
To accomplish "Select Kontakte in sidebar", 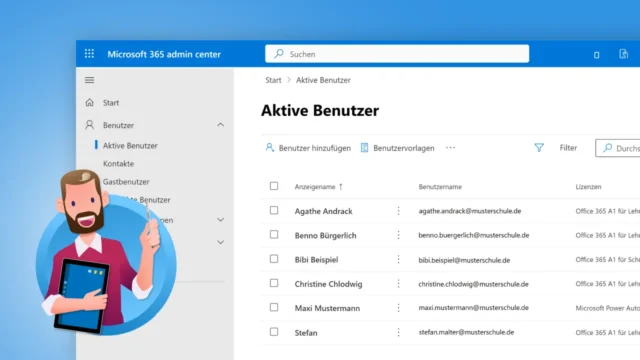I will [x=118, y=163].
